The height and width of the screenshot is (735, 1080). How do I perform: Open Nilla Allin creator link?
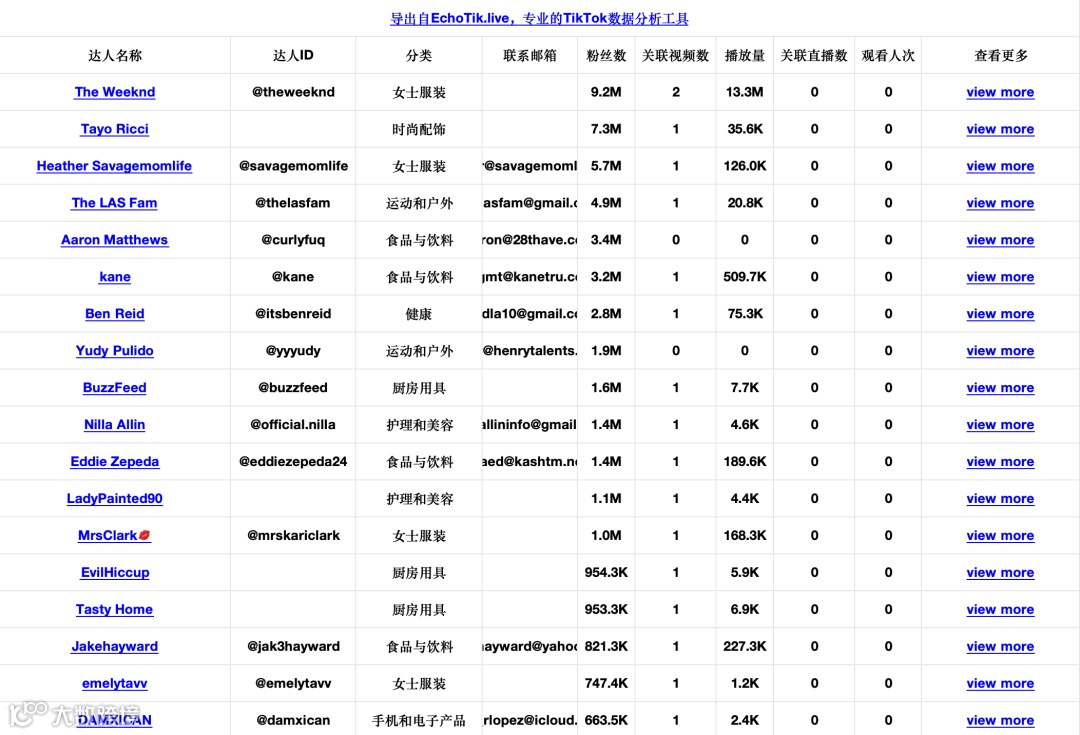click(x=114, y=424)
